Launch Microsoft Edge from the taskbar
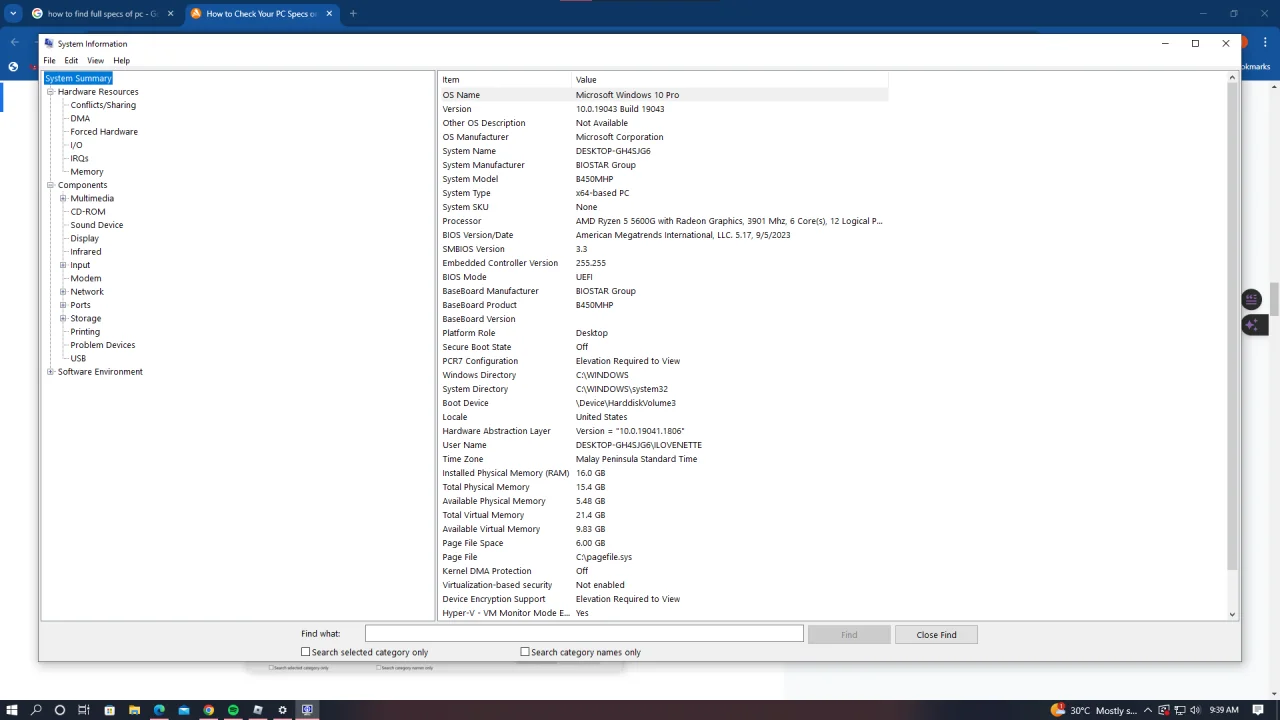 pyautogui.click(x=159, y=710)
